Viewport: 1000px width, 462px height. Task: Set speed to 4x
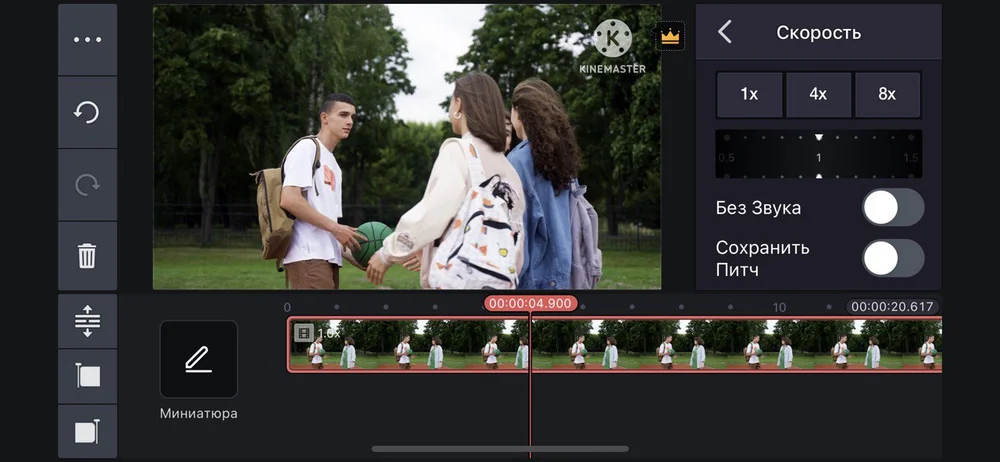click(x=818, y=94)
